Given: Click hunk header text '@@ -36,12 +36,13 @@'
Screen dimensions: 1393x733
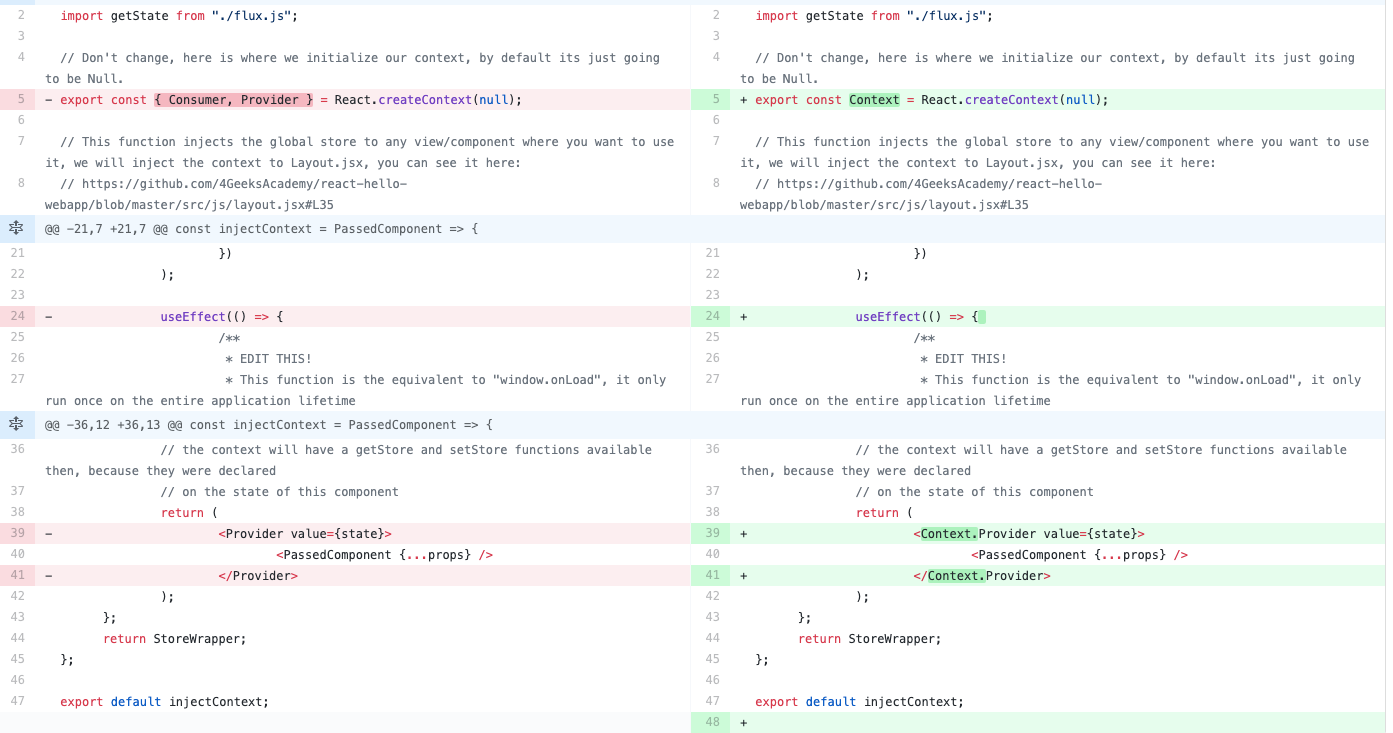Looking at the screenshot, I should tap(115, 425).
